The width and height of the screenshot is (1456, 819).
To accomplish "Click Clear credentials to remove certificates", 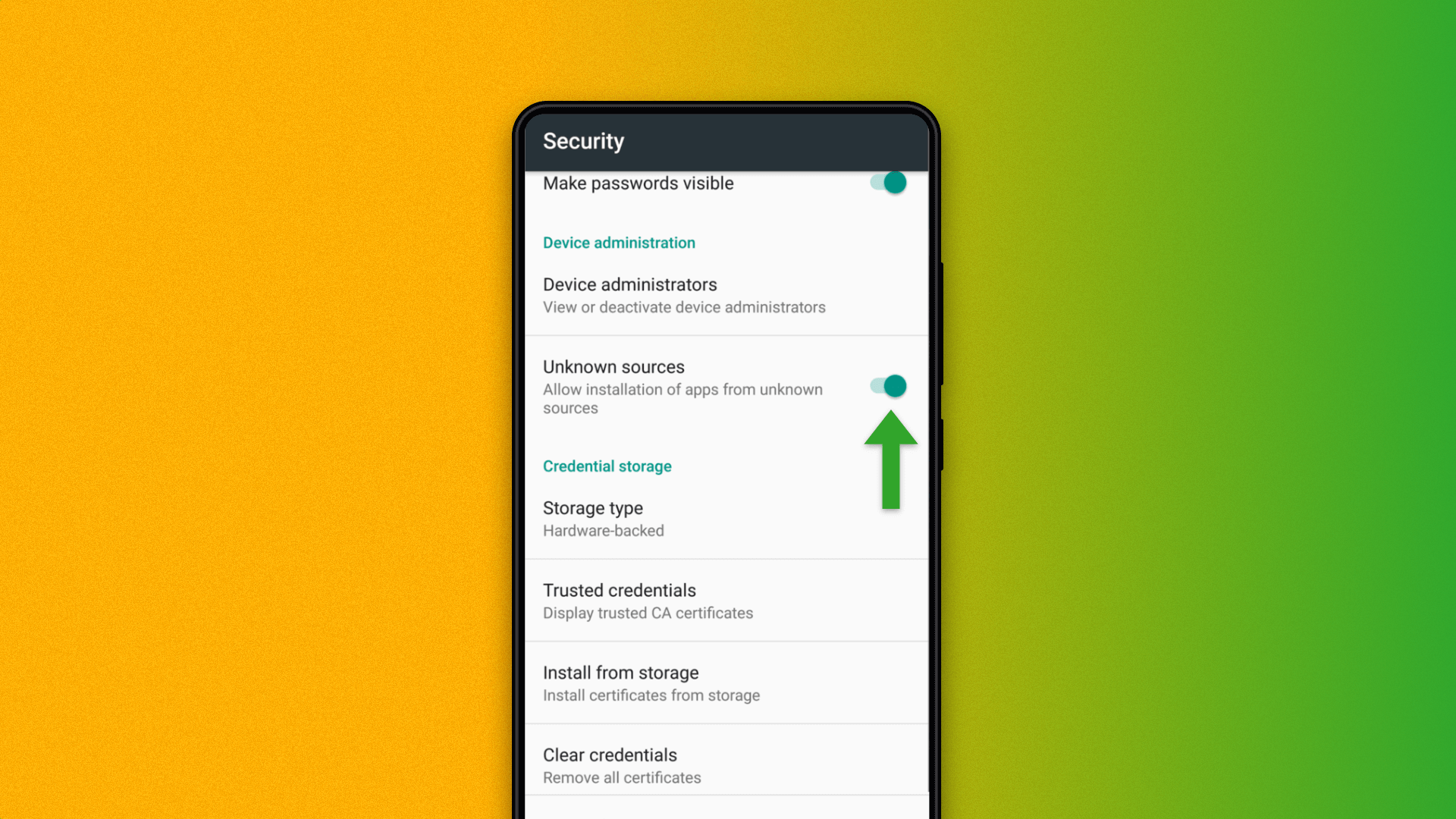I will click(727, 764).
